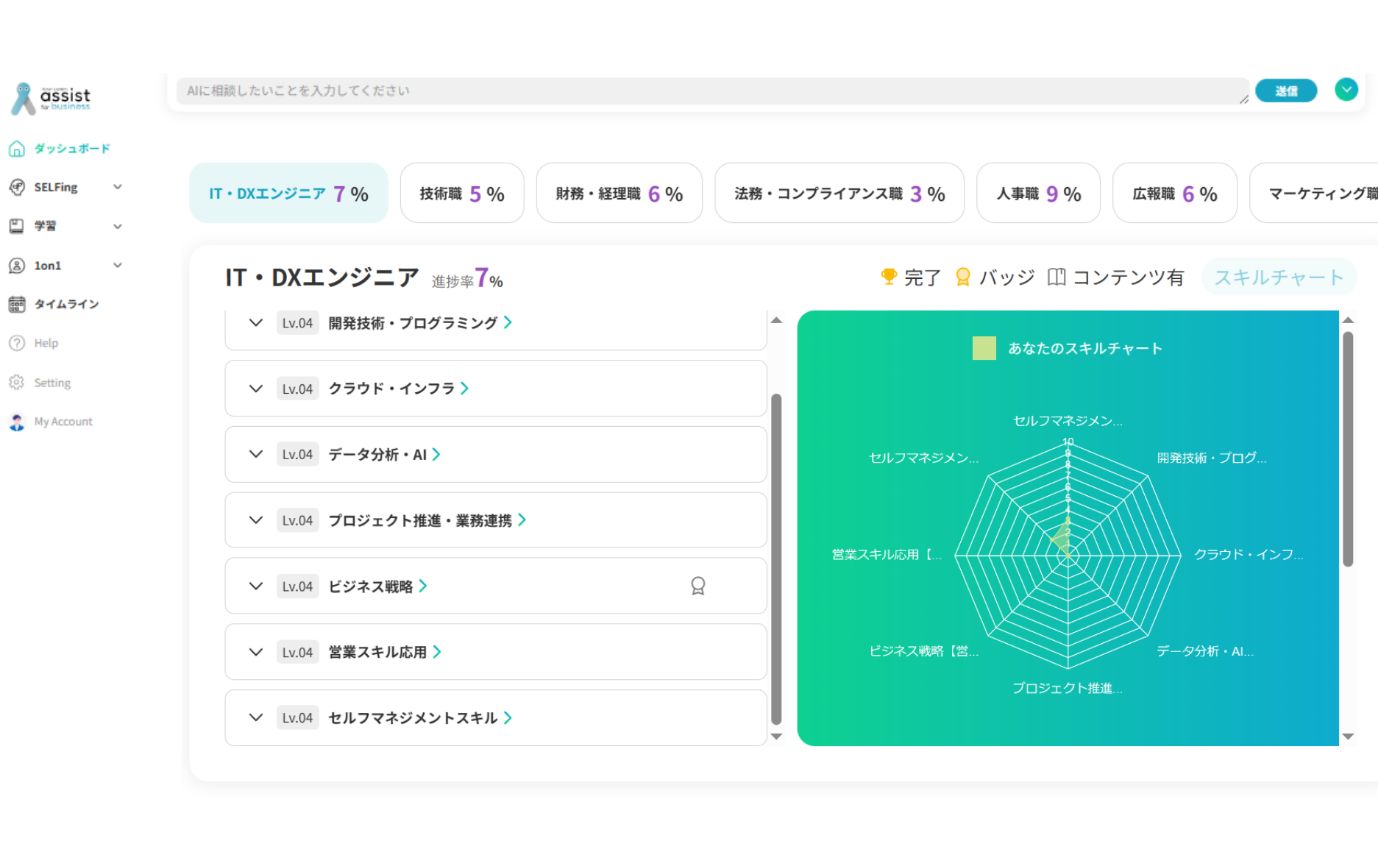Select the 人事職 9% tab
This screenshot has width=1378, height=858.
pyautogui.click(x=1038, y=194)
